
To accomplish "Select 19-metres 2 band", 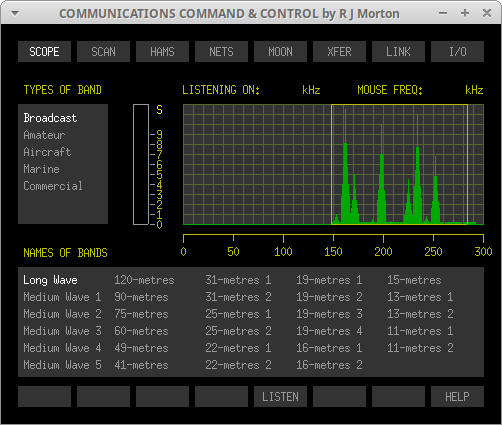I will click(329, 297).
